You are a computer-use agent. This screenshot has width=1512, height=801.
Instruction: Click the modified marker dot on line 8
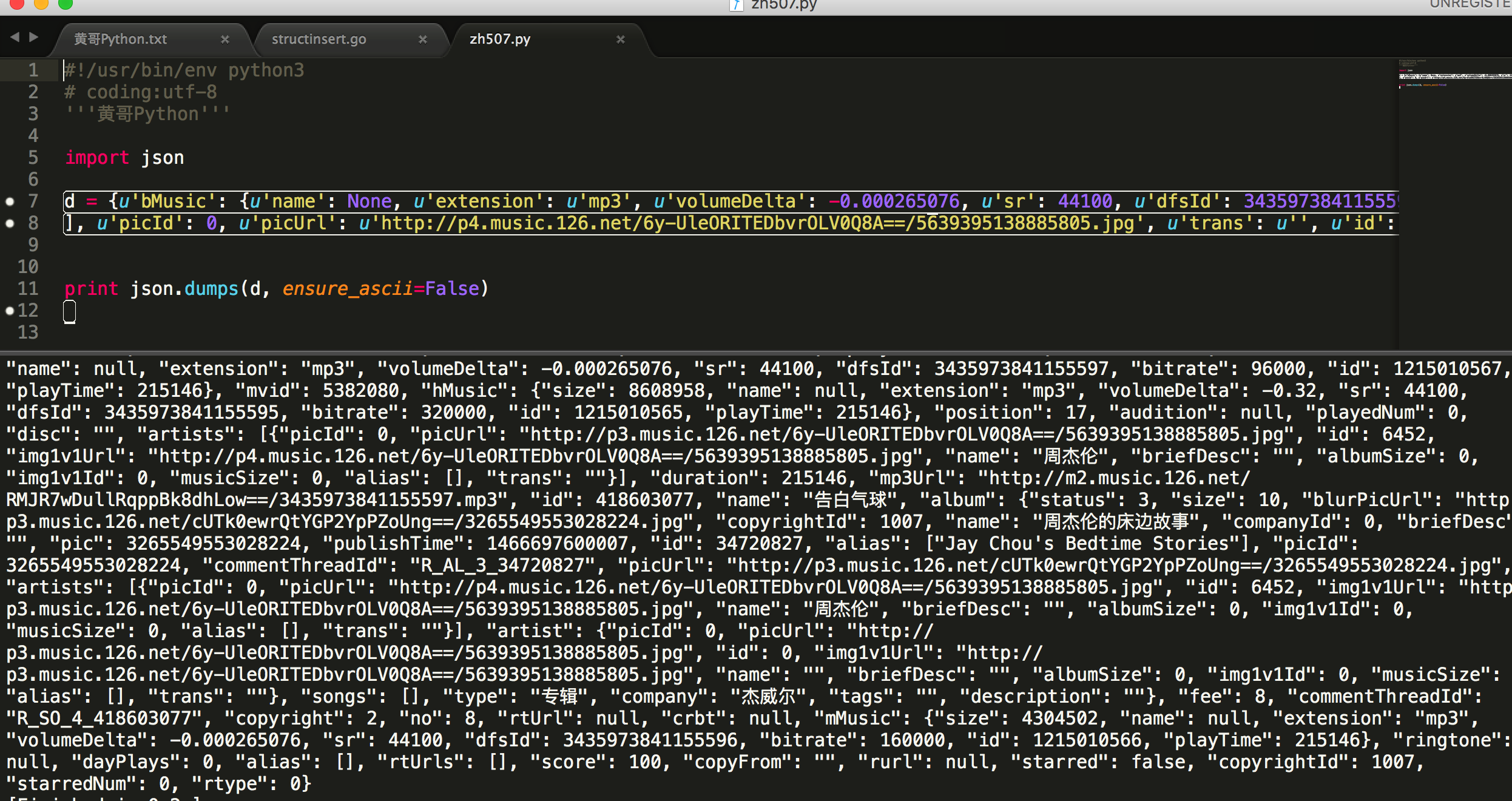click(x=10, y=223)
